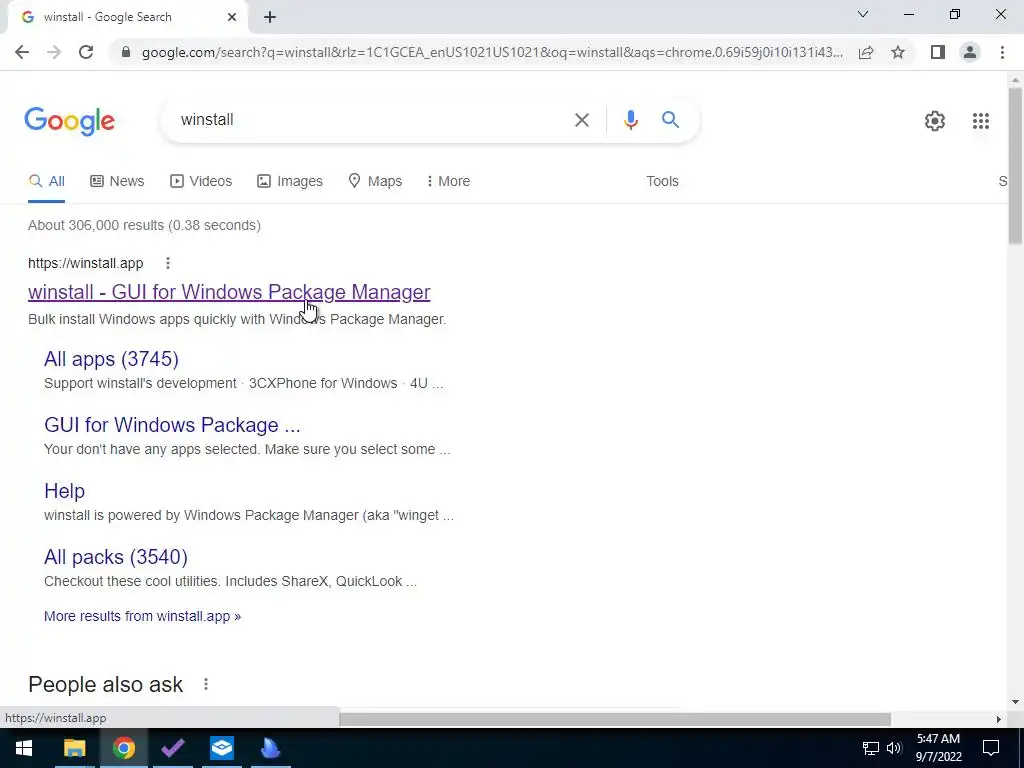Open a new tab with the plus
Viewport: 1024px width, 768px height.
[270, 18]
